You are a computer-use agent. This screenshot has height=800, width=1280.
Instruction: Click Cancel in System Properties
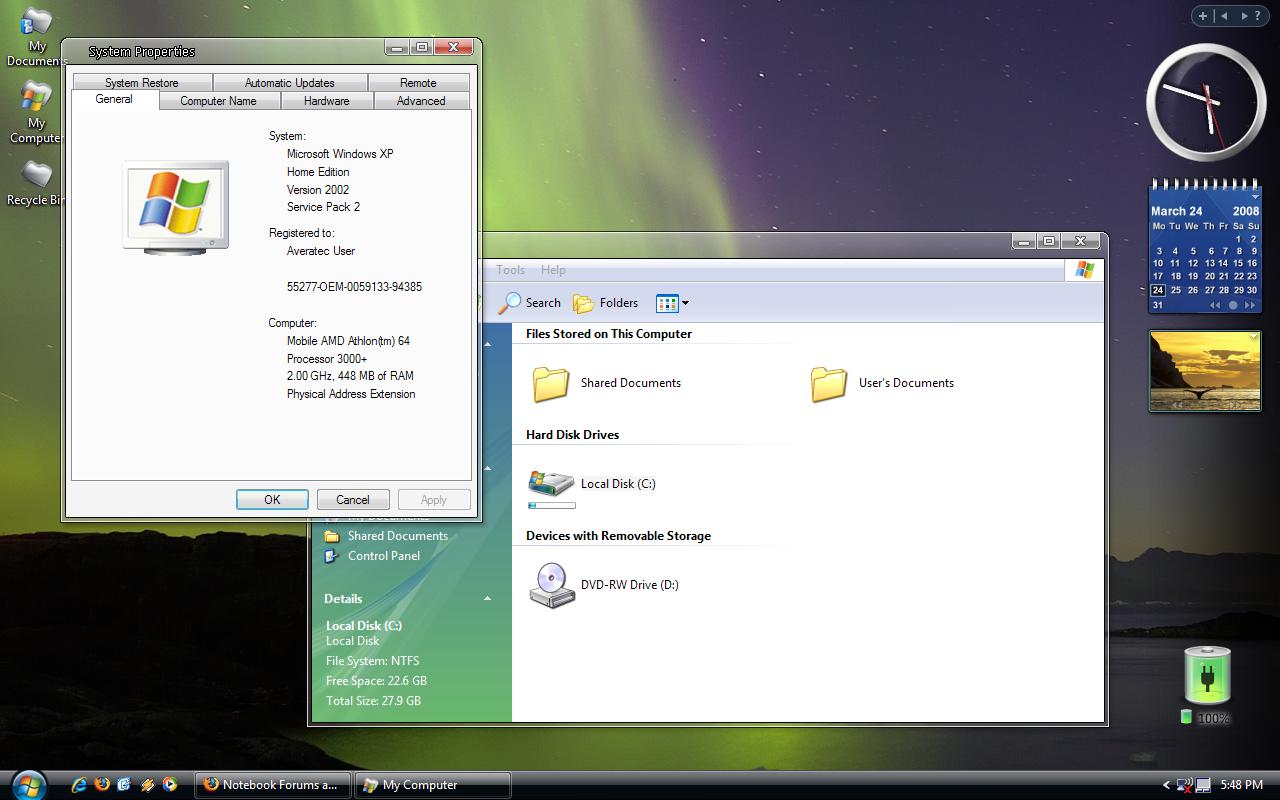pyautogui.click(x=353, y=500)
